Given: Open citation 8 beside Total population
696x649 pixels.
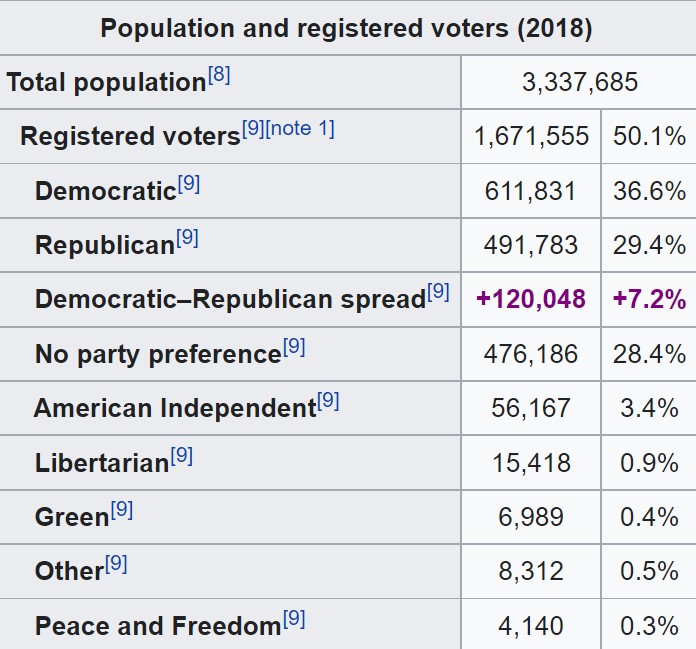Looking at the screenshot, I should pos(219,76).
